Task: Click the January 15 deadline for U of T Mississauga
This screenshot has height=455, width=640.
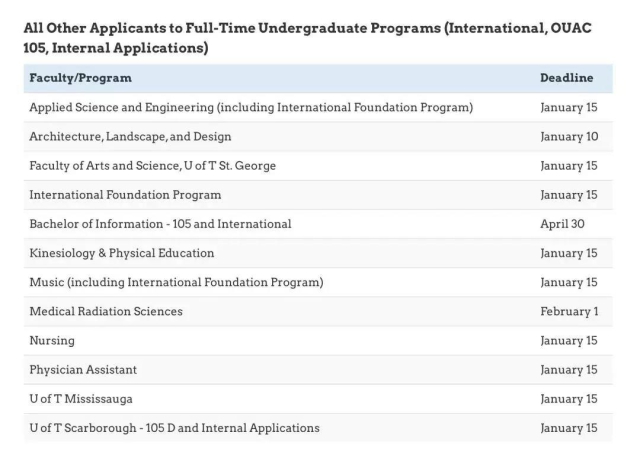Action: [569, 399]
